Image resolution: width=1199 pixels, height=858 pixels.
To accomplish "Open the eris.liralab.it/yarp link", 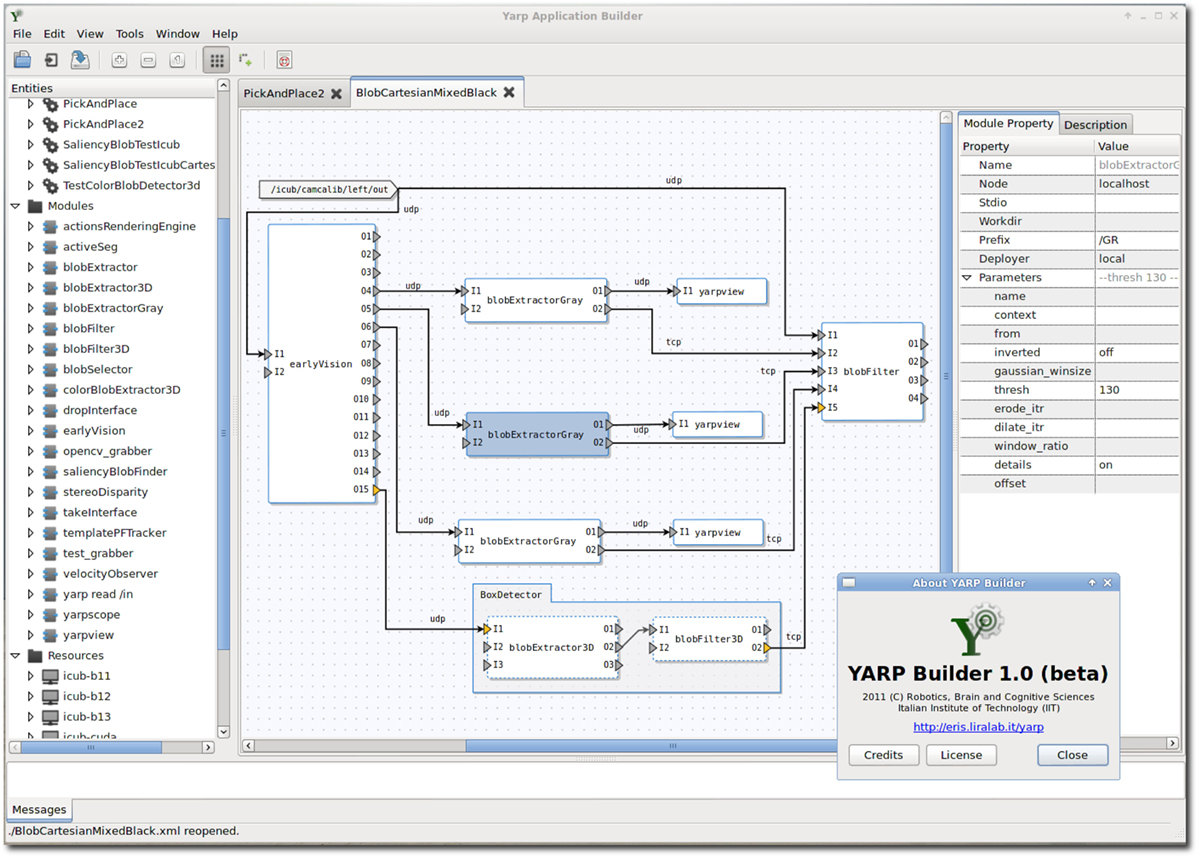I will click(978, 726).
